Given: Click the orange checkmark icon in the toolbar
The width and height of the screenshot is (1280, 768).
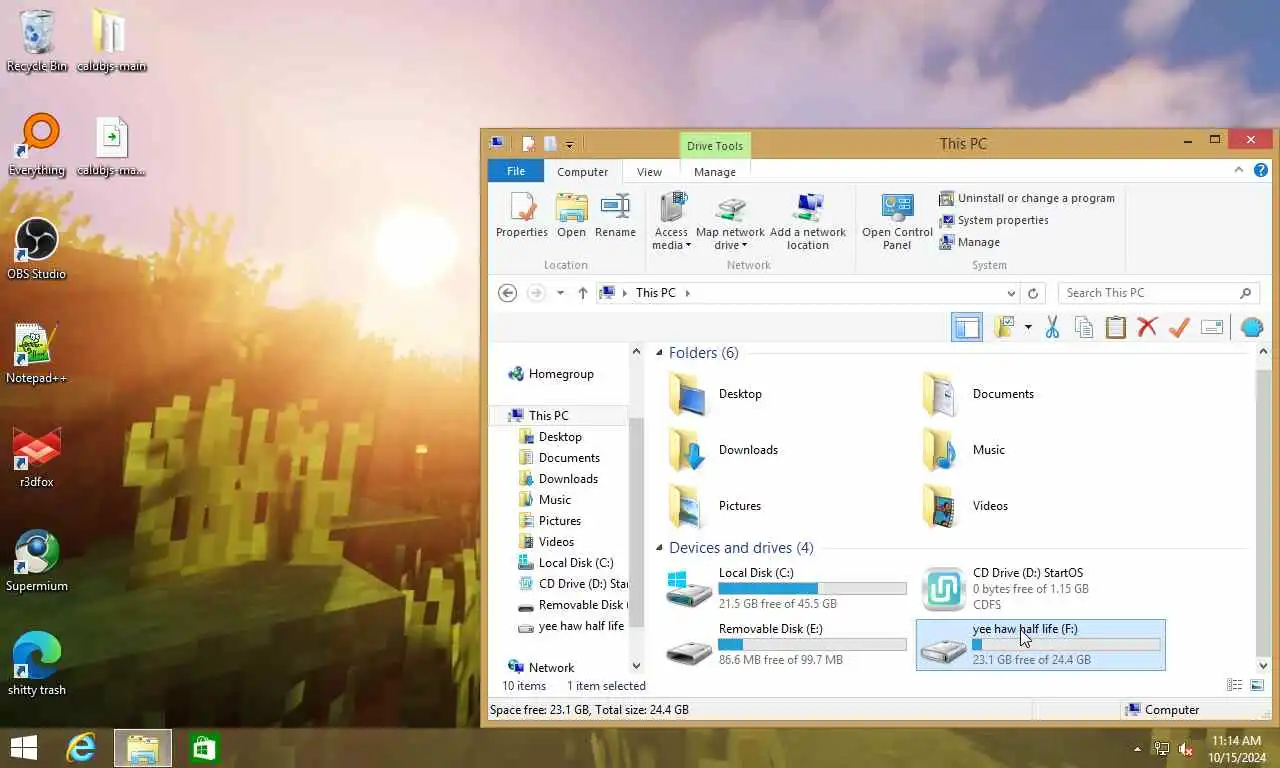Looking at the screenshot, I should 1179,327.
